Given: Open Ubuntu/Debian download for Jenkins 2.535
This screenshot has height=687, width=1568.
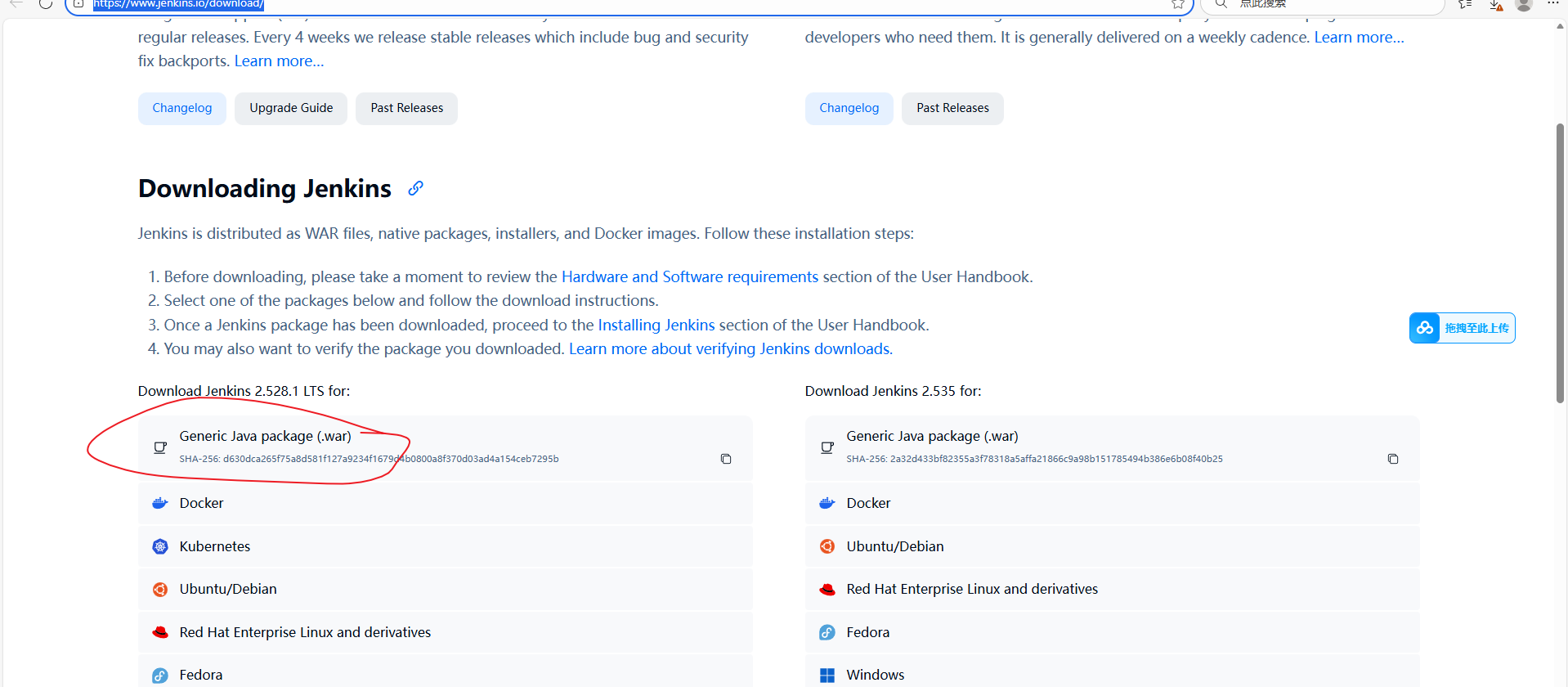Looking at the screenshot, I should point(1112,546).
